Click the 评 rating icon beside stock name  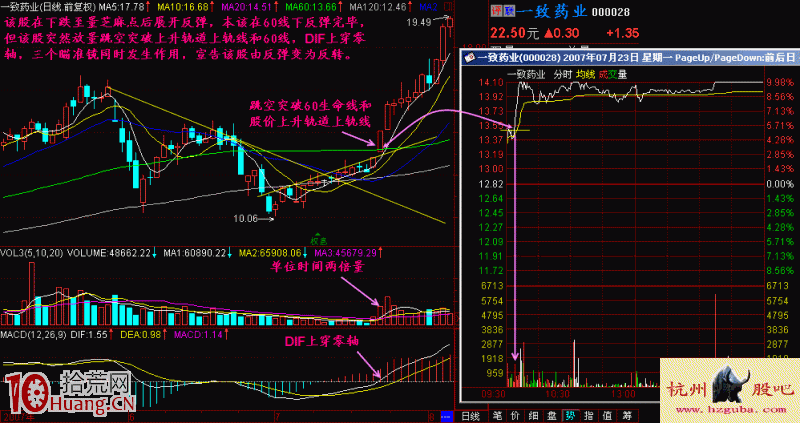pos(495,11)
